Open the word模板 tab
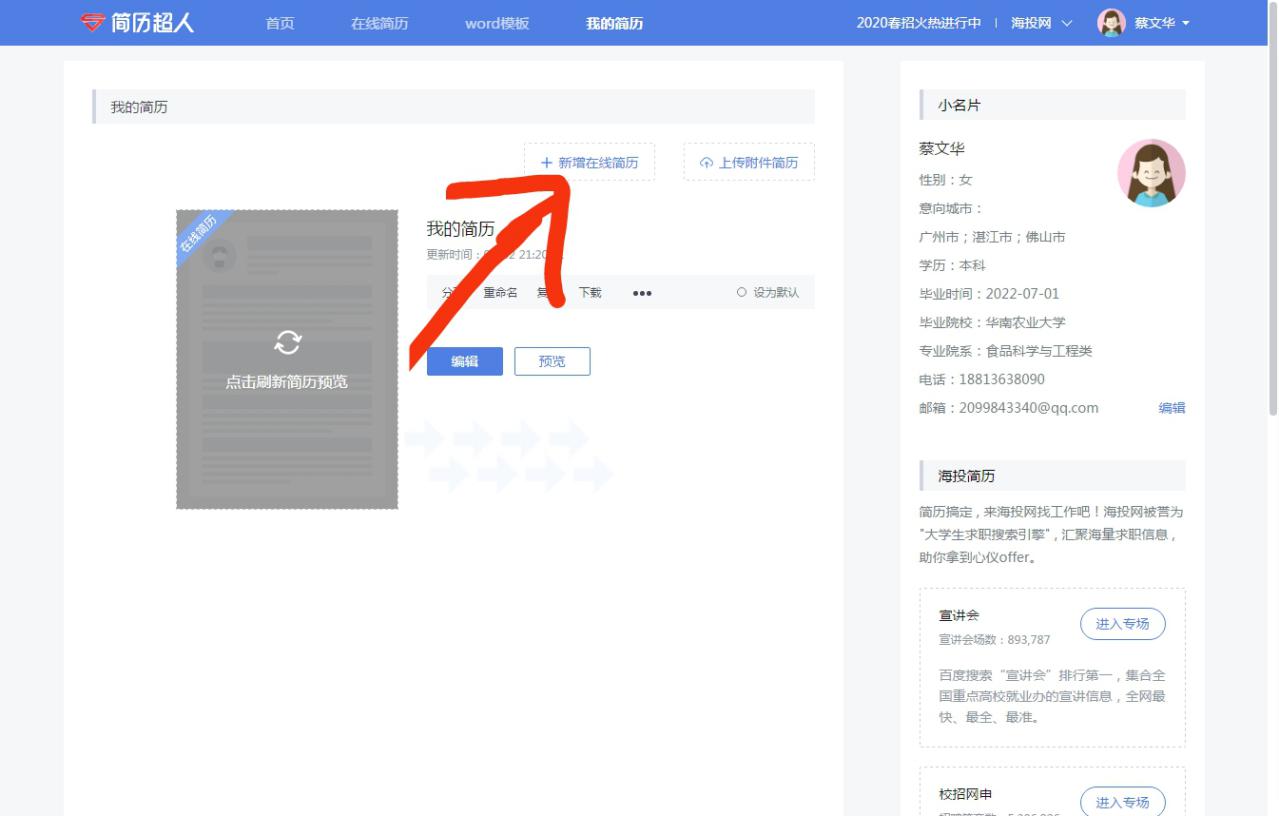1279x816 pixels. (497, 23)
